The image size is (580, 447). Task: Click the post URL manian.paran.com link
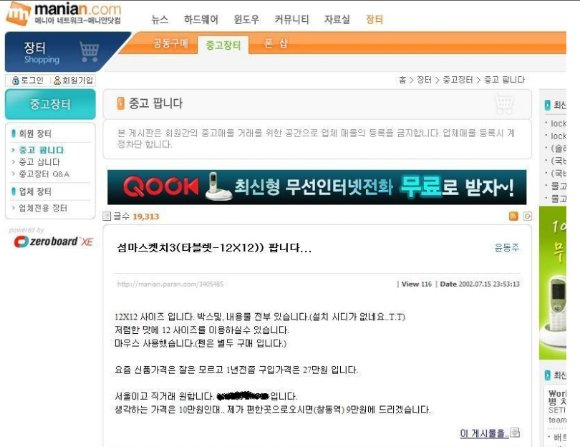tap(170, 284)
